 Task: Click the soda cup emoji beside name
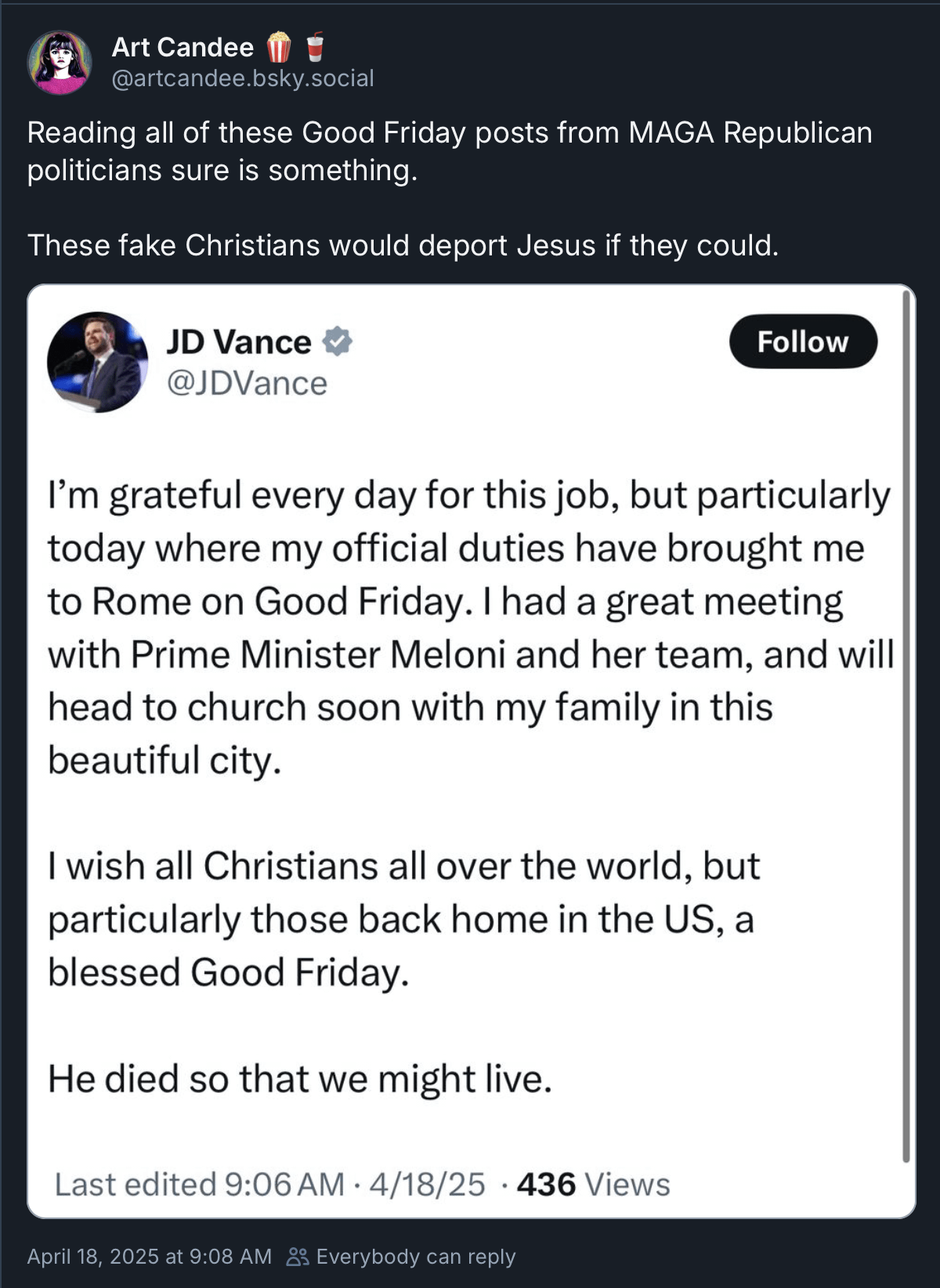click(314, 47)
